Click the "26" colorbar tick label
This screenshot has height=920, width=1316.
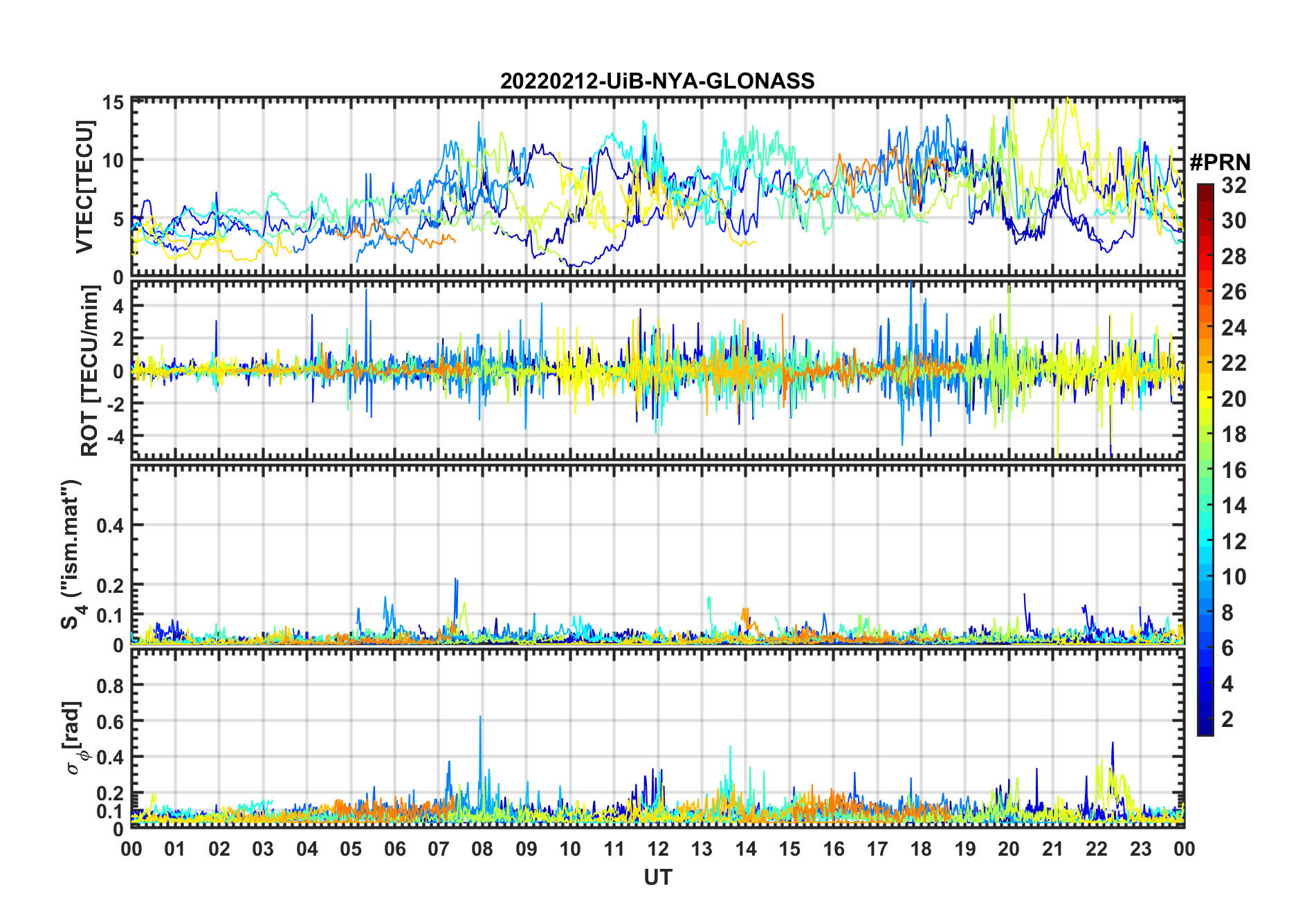[x=1234, y=292]
